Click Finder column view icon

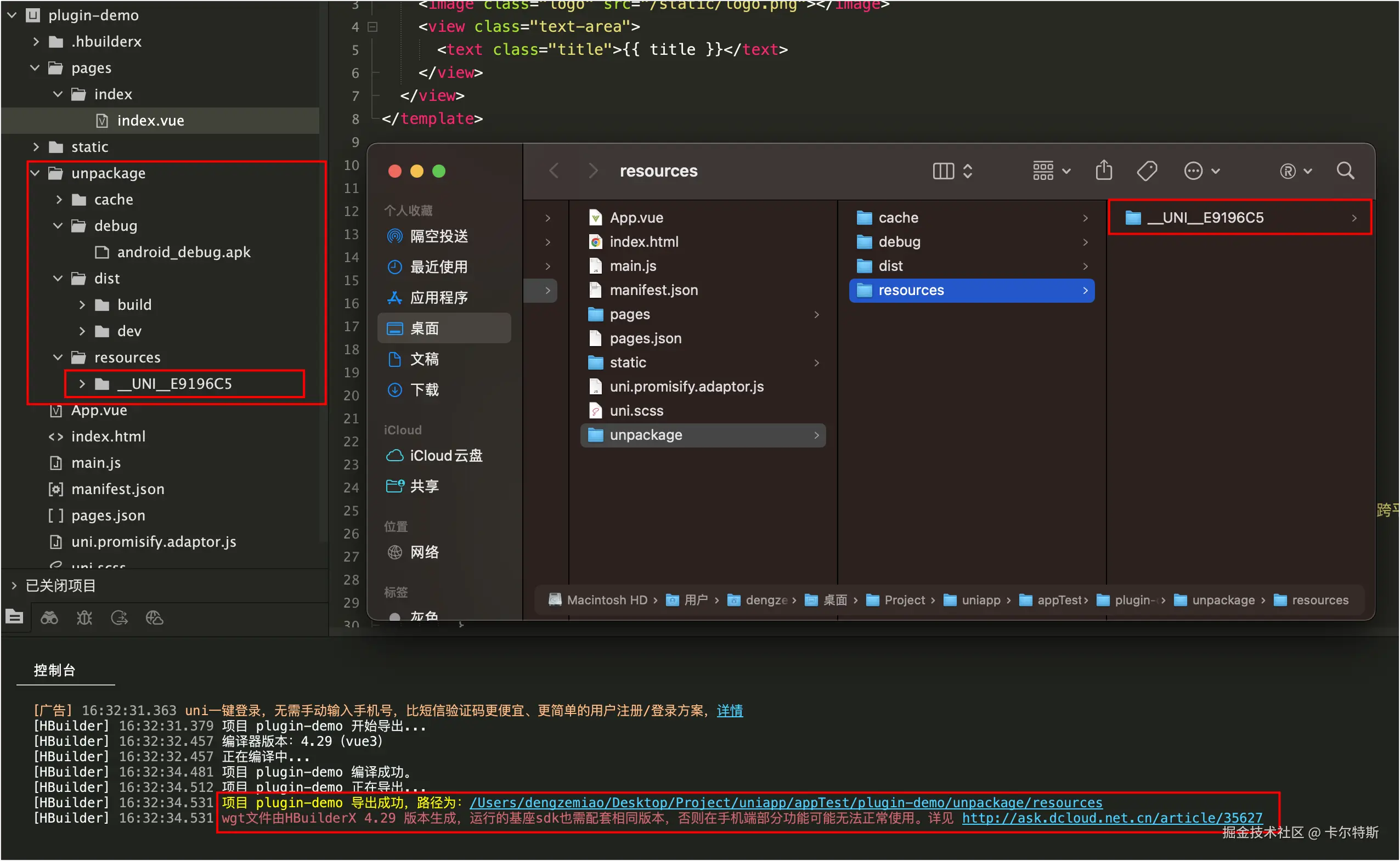click(943, 171)
